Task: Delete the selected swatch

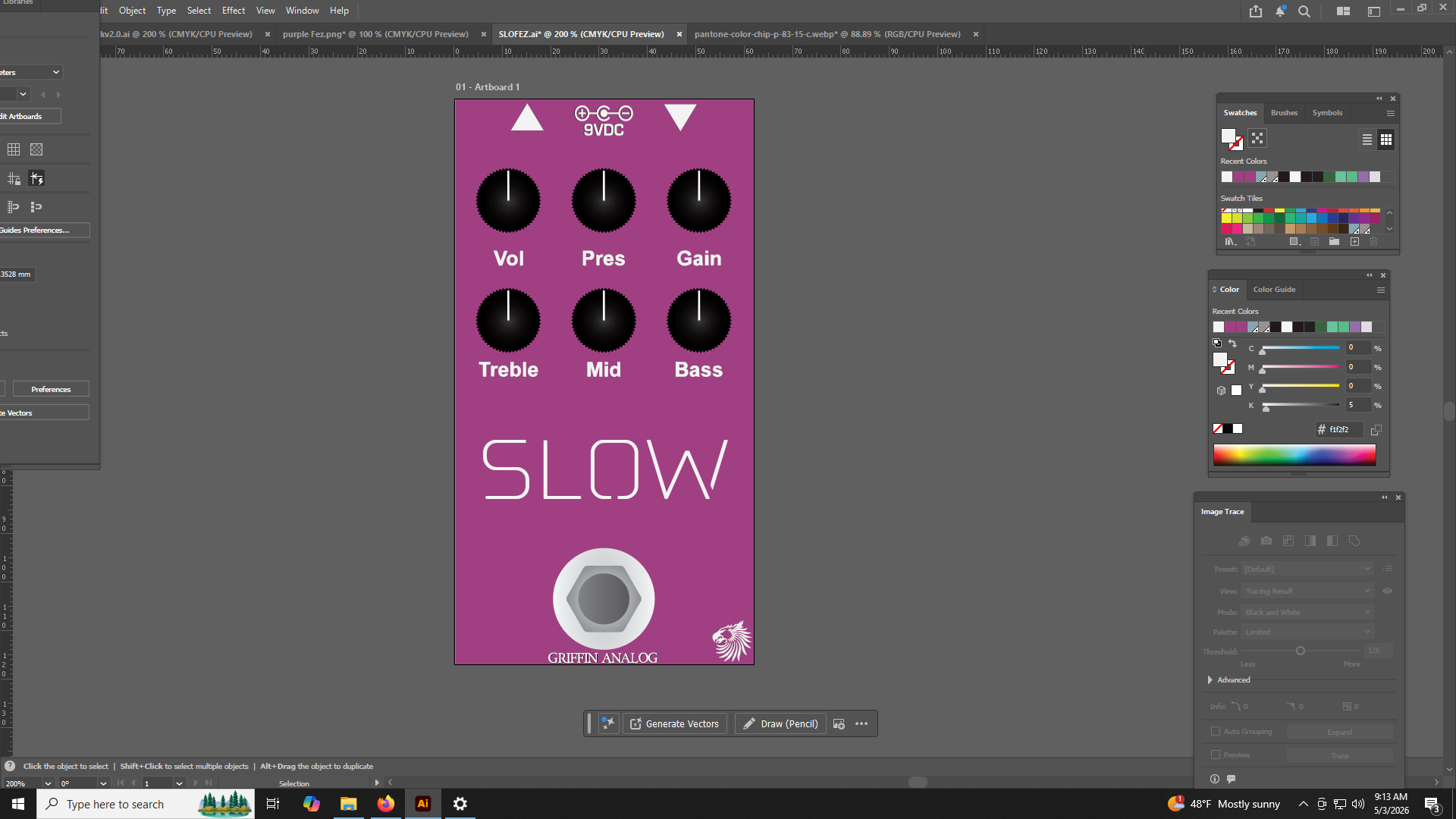Action: click(1373, 242)
